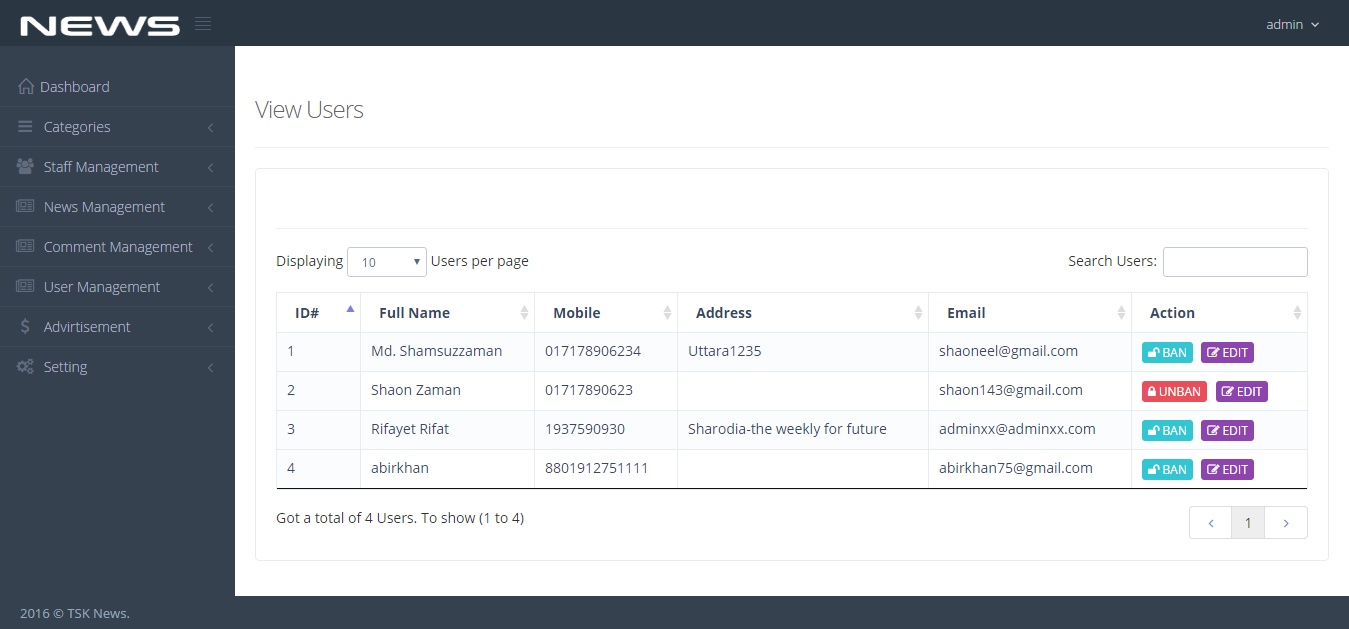The width and height of the screenshot is (1349, 629).
Task: Ban user abirkhan
Action: click(1167, 469)
